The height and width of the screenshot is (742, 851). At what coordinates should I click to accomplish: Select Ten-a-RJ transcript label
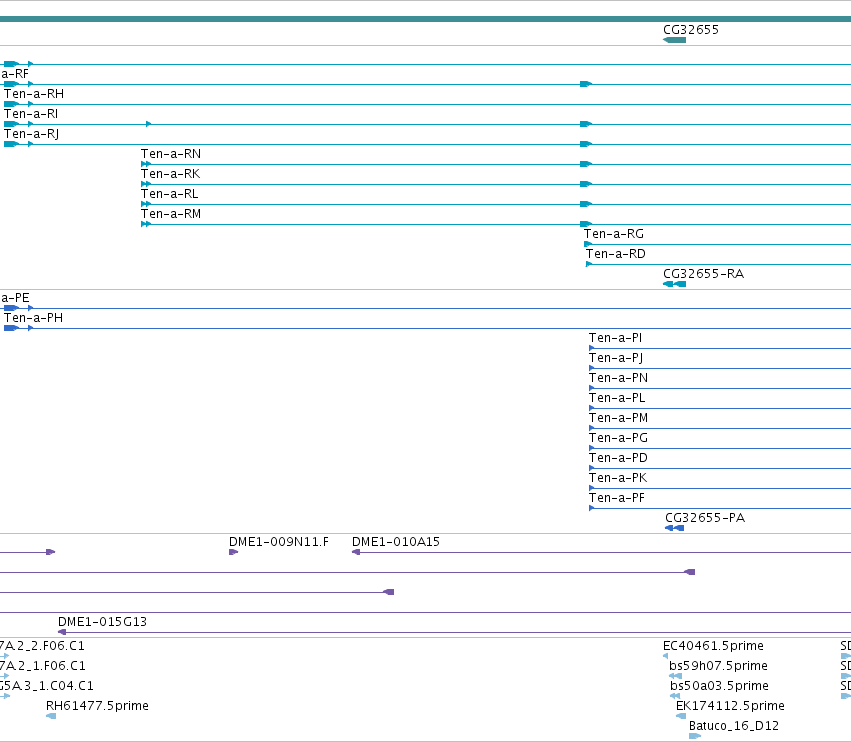pos(31,134)
